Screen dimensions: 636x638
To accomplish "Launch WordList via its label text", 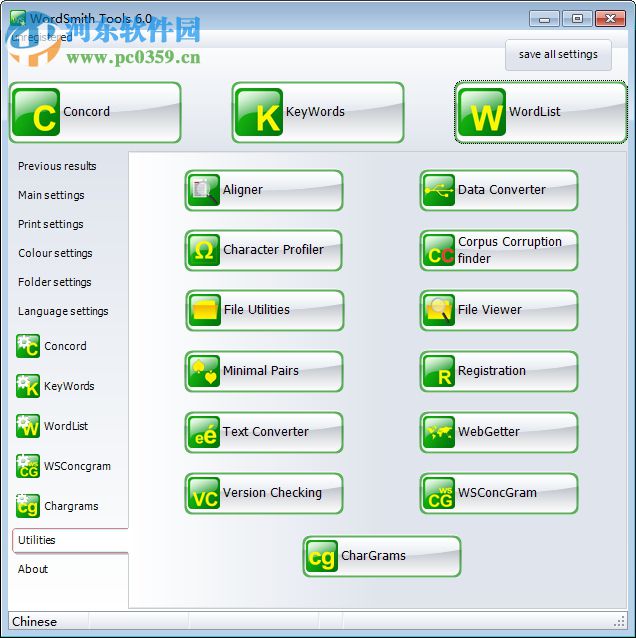I will tap(534, 111).
